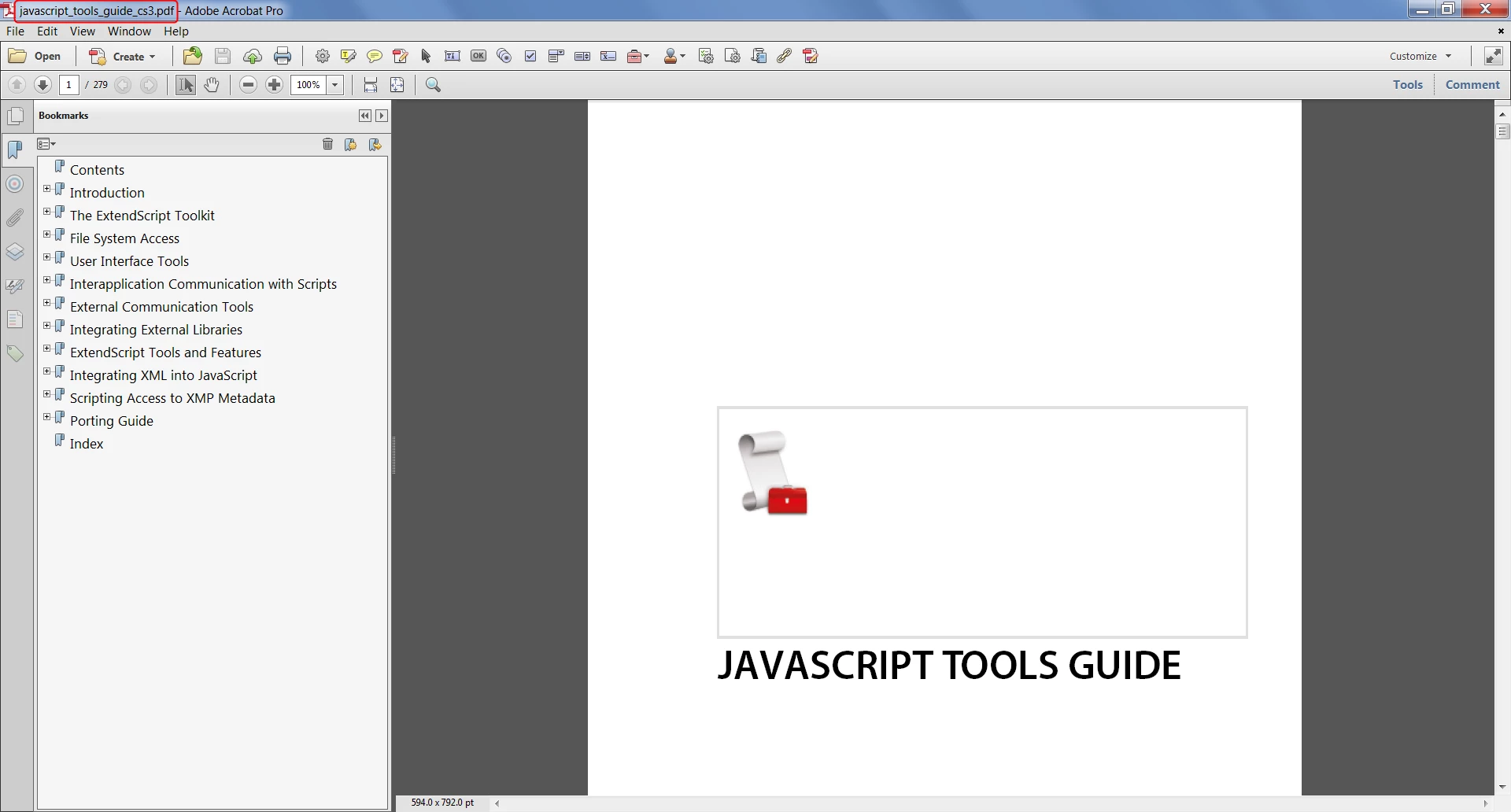1511x812 pixels.
Task: Open the View menu
Action: [82, 31]
